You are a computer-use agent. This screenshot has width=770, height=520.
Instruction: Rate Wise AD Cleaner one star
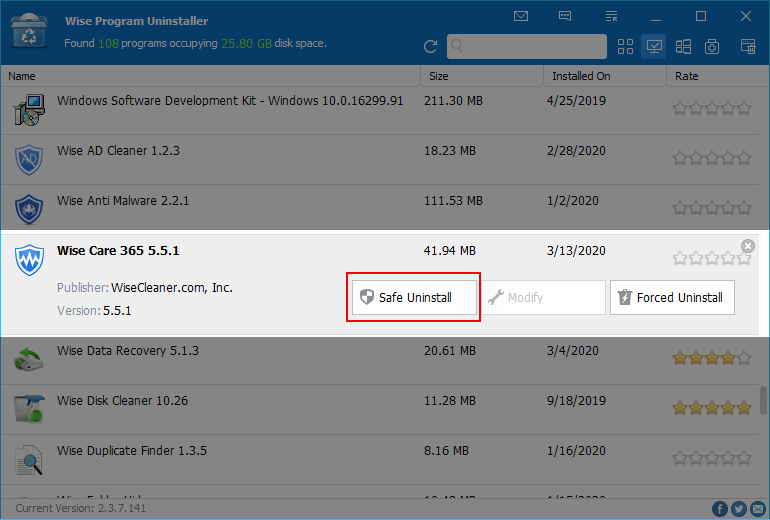tap(680, 158)
